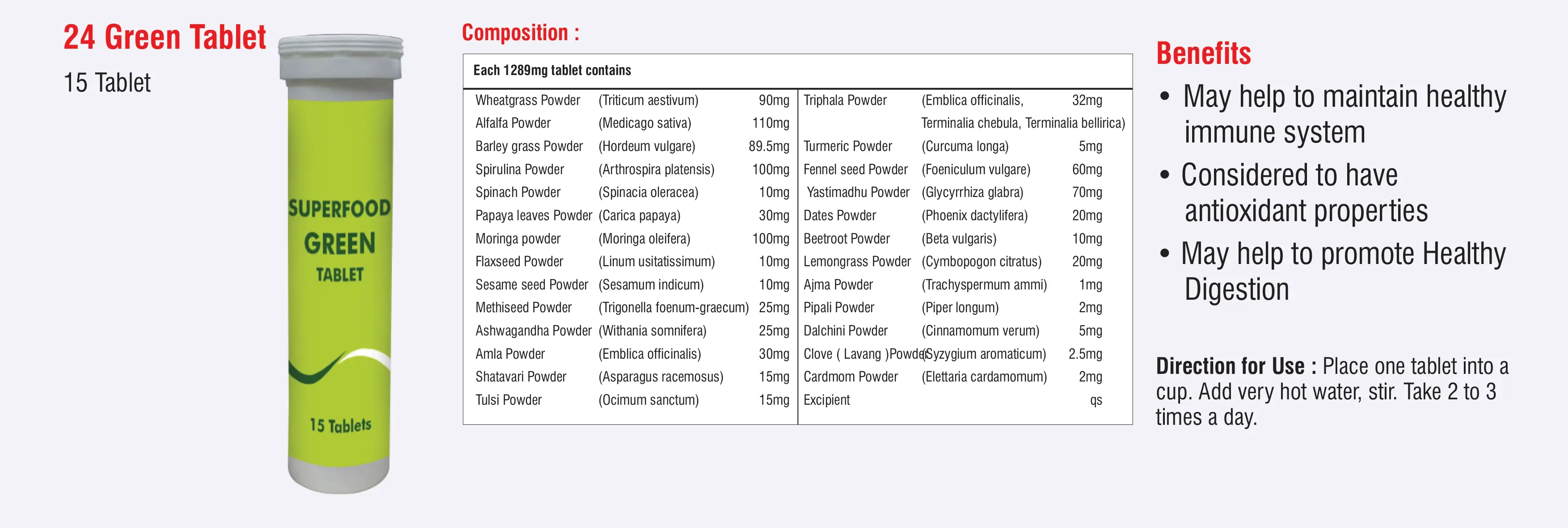Click the Beetroot Powder row

click(x=846, y=239)
